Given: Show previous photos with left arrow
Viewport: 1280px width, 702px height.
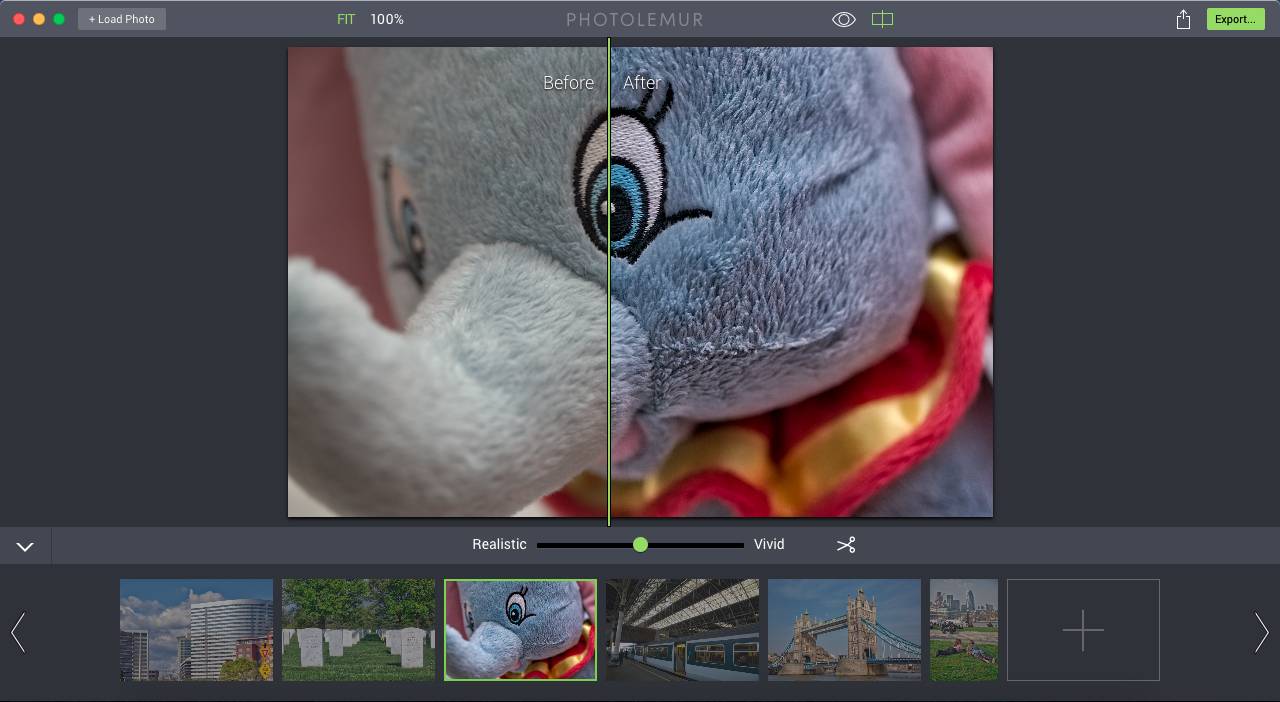Looking at the screenshot, I should tap(18, 632).
